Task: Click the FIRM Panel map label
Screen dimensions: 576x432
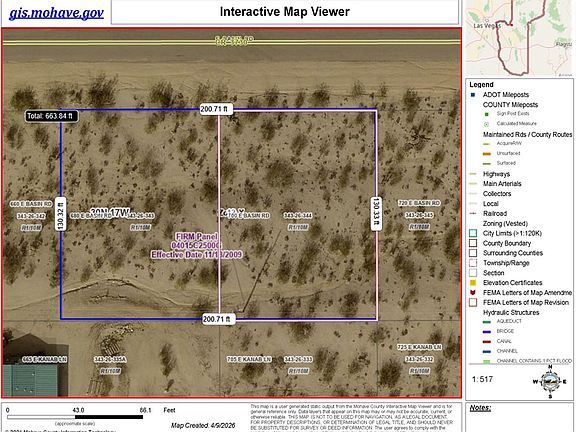Action: (x=197, y=245)
